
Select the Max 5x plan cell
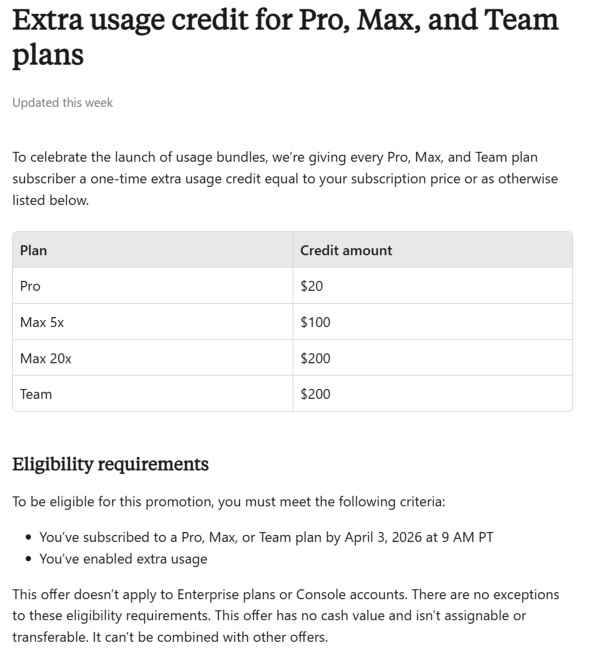153,322
